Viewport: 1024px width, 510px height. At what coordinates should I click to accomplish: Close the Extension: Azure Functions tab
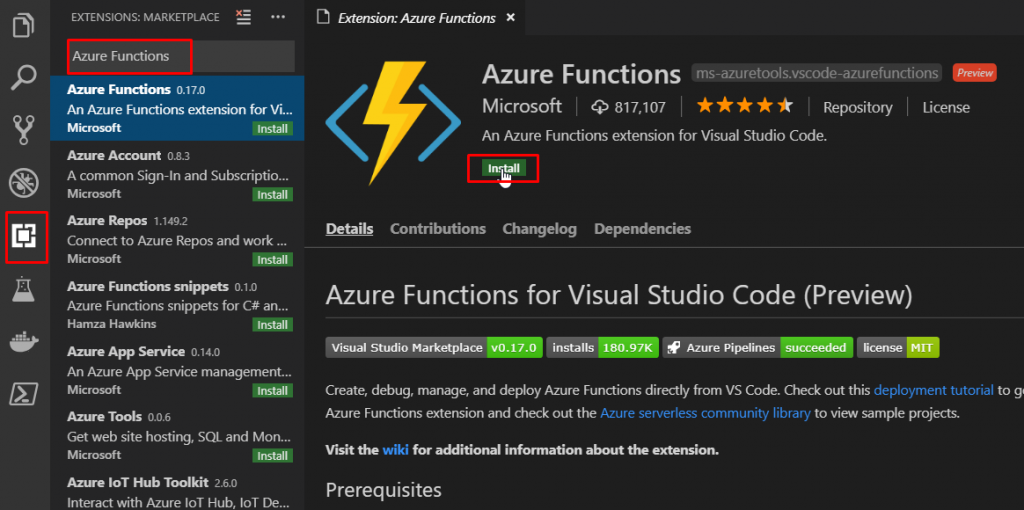[x=511, y=18]
